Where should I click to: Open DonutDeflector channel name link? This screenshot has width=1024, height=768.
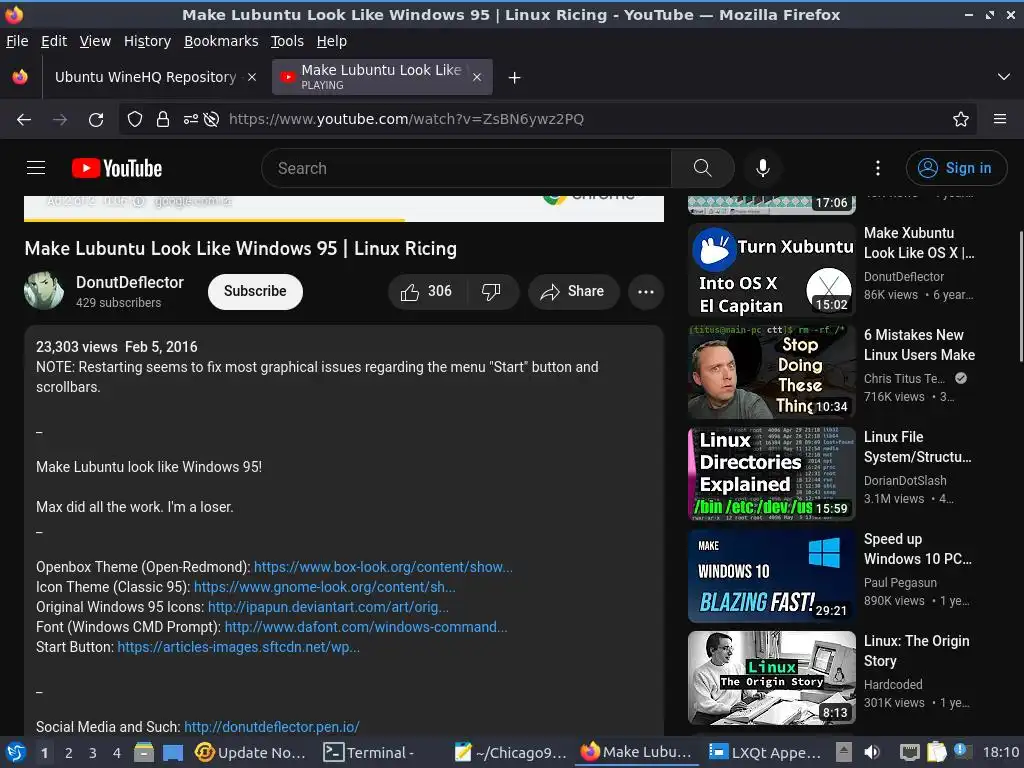point(130,282)
